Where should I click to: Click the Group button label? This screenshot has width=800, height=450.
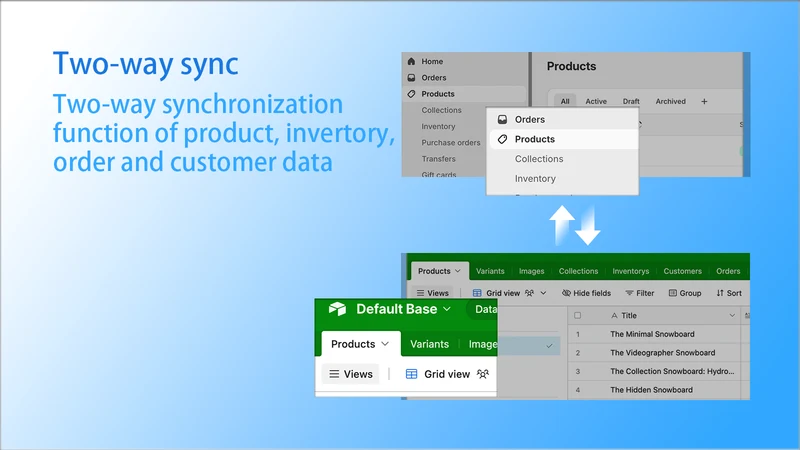coord(690,293)
